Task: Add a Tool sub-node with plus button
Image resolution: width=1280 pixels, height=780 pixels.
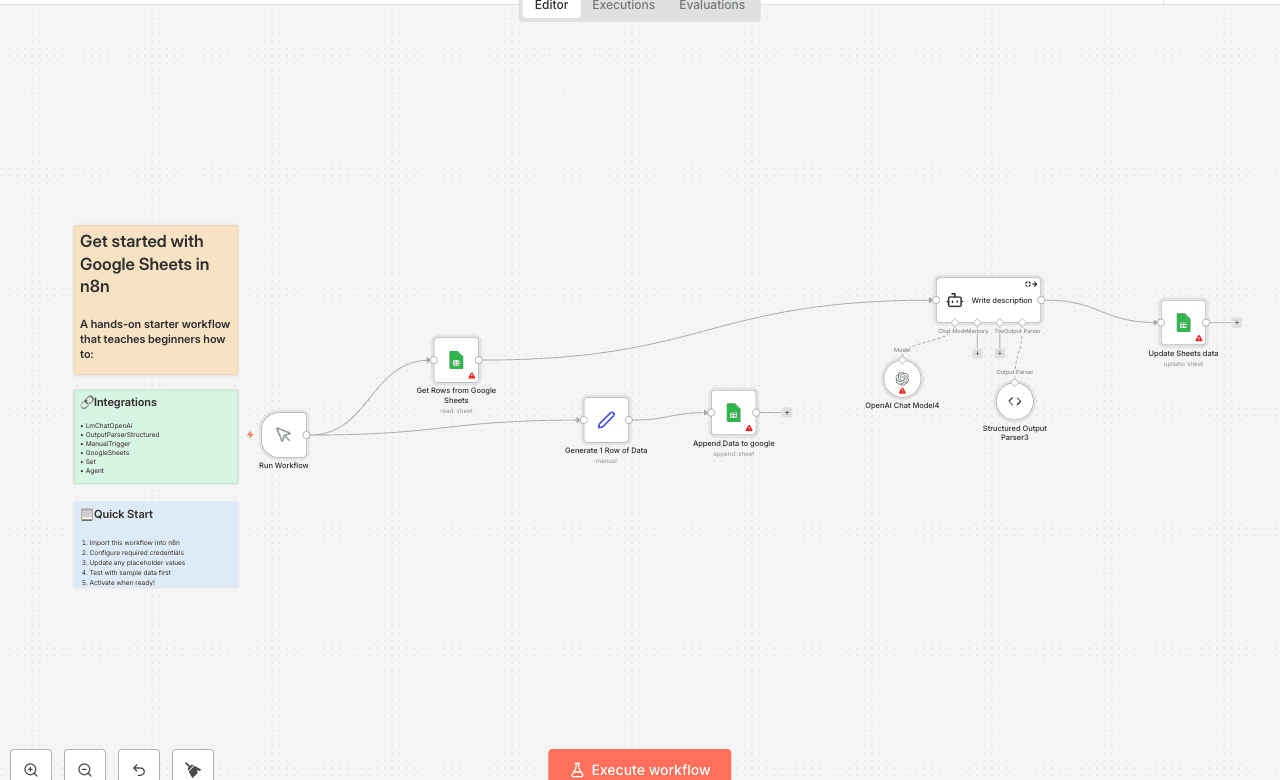Action: pos(999,353)
